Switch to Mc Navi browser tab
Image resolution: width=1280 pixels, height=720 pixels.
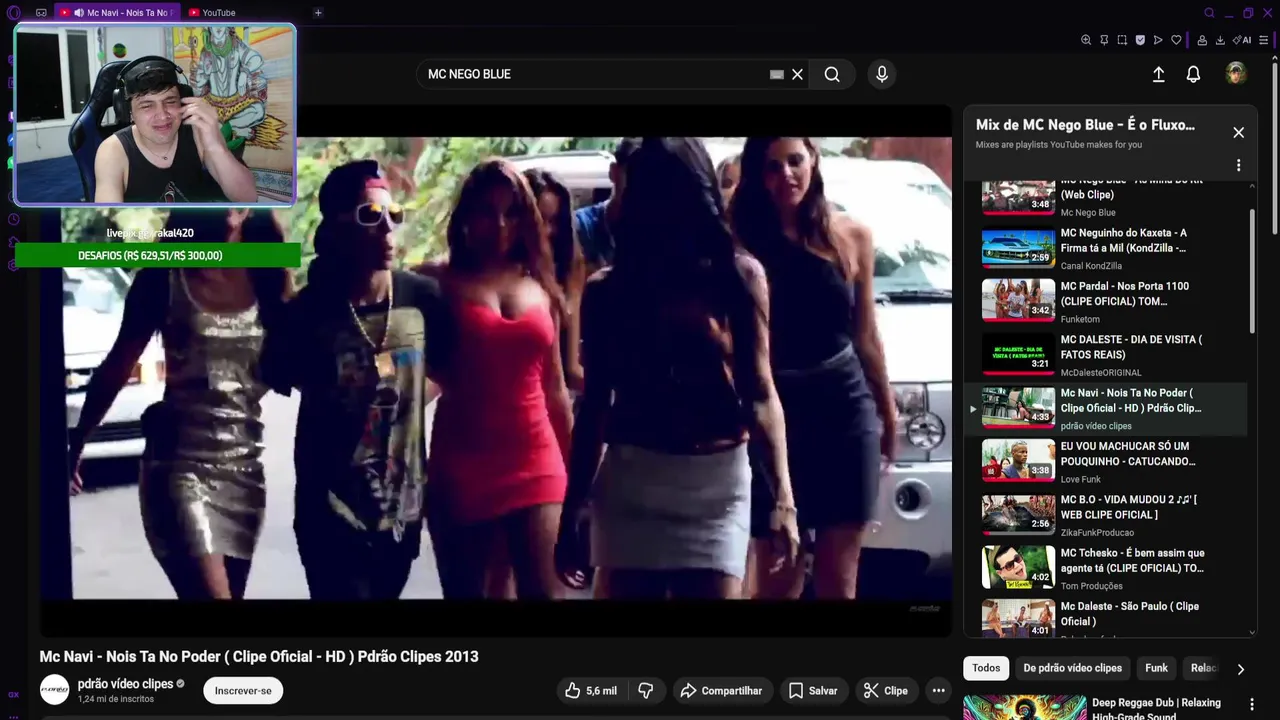(115, 13)
